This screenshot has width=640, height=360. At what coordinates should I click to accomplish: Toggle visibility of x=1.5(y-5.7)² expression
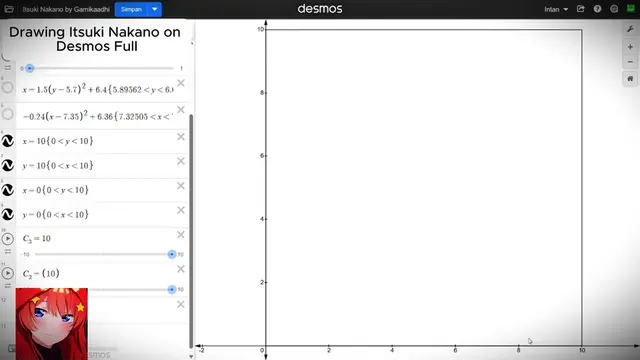pyautogui.click(x=7, y=87)
